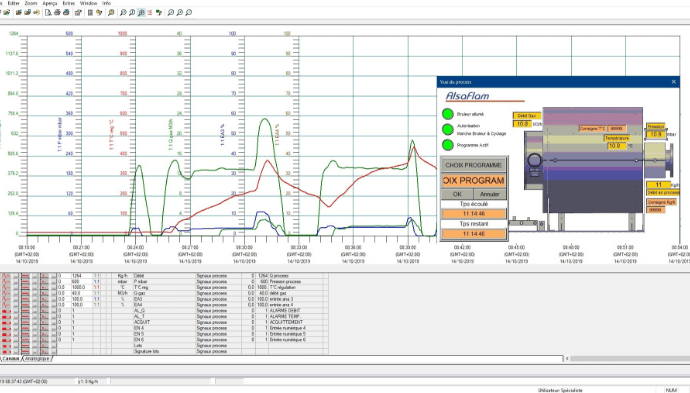Select the highlighted zoom magnifier tool
This screenshot has height=393, width=690.
[x=141, y=12]
